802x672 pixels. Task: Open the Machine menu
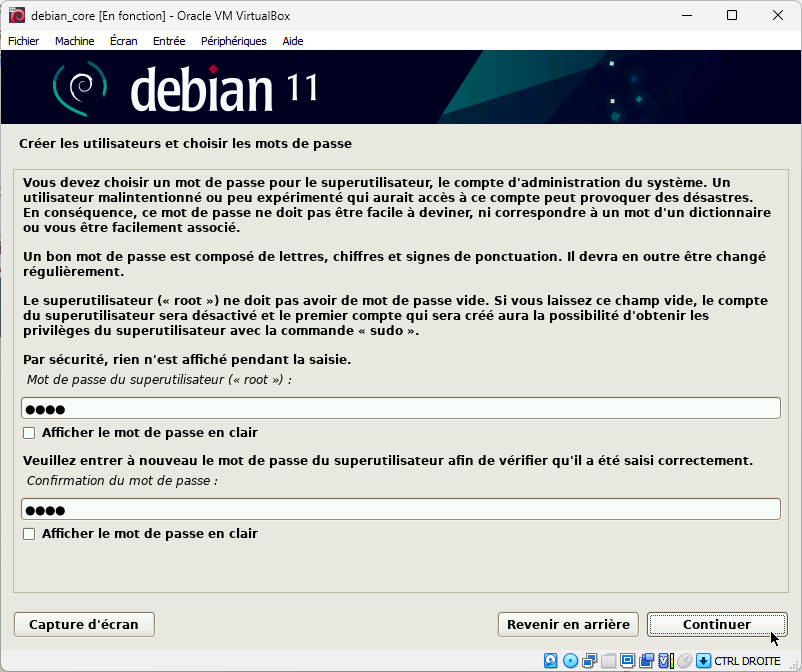coord(75,41)
